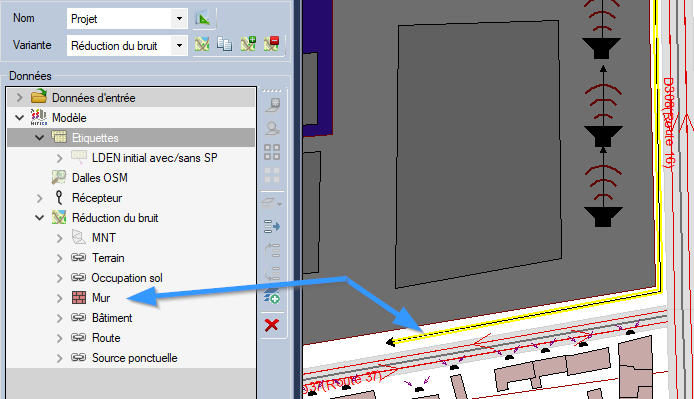694x399 pixels.
Task: Click the red X delete icon
Action: pyautogui.click(x=271, y=325)
